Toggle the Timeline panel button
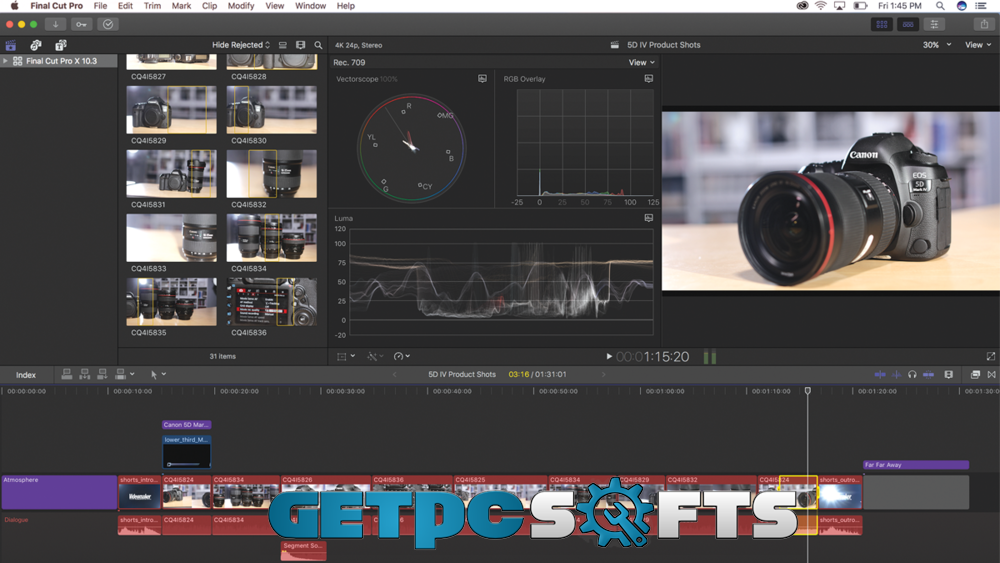 coord(908,24)
